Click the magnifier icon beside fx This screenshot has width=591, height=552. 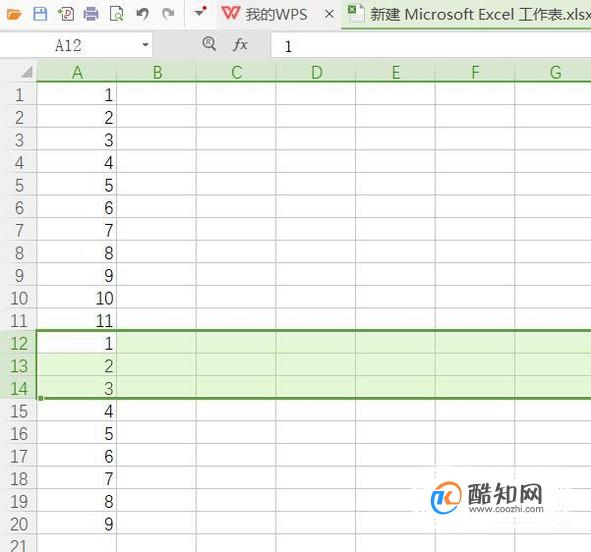pyautogui.click(x=209, y=44)
